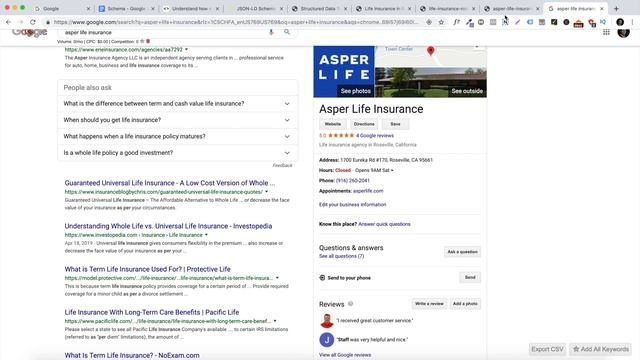The width and height of the screenshot is (640, 360).
Task: Call the phone number (916) 260-2041
Action: click(x=353, y=180)
